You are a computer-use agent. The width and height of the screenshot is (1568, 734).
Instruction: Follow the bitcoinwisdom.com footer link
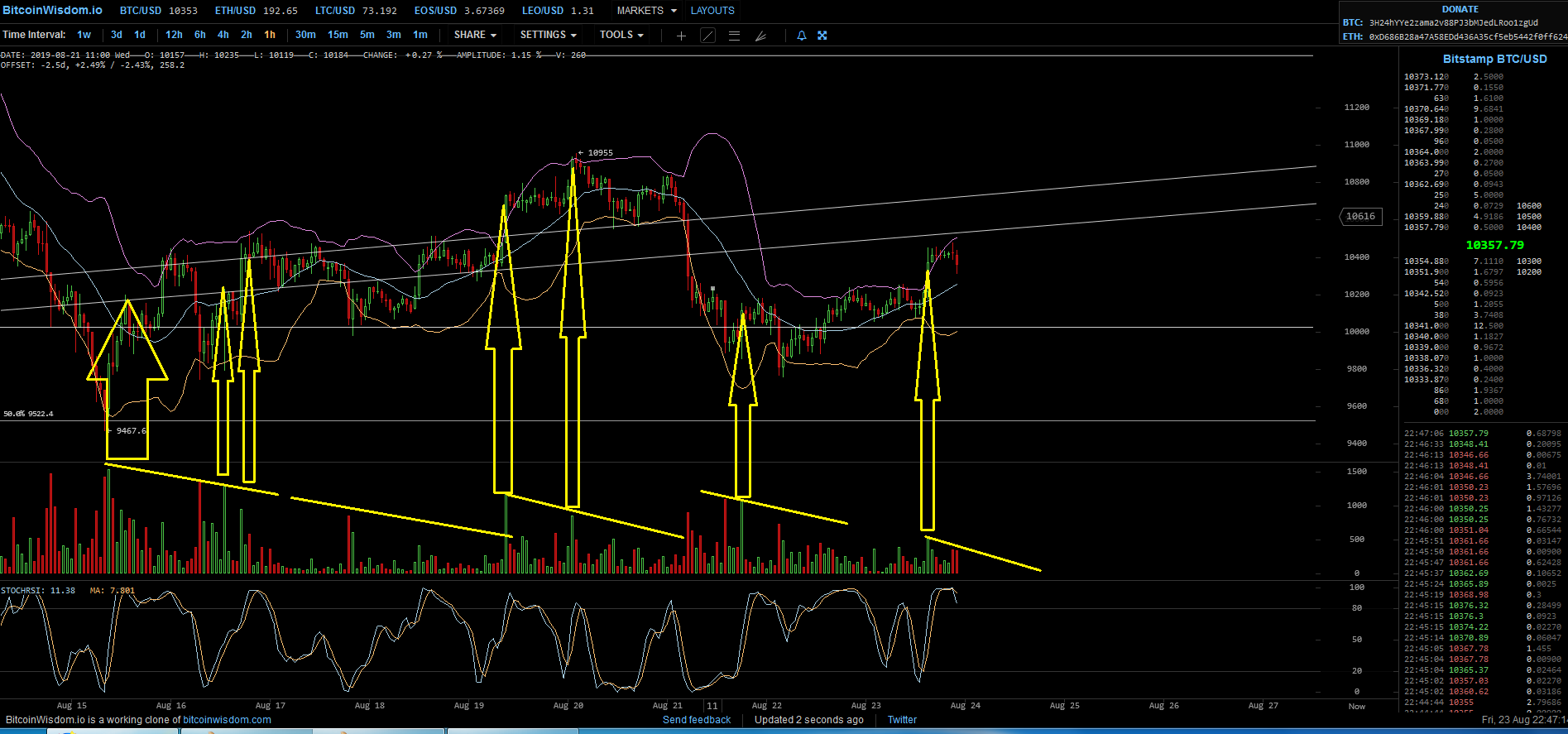pos(227,720)
